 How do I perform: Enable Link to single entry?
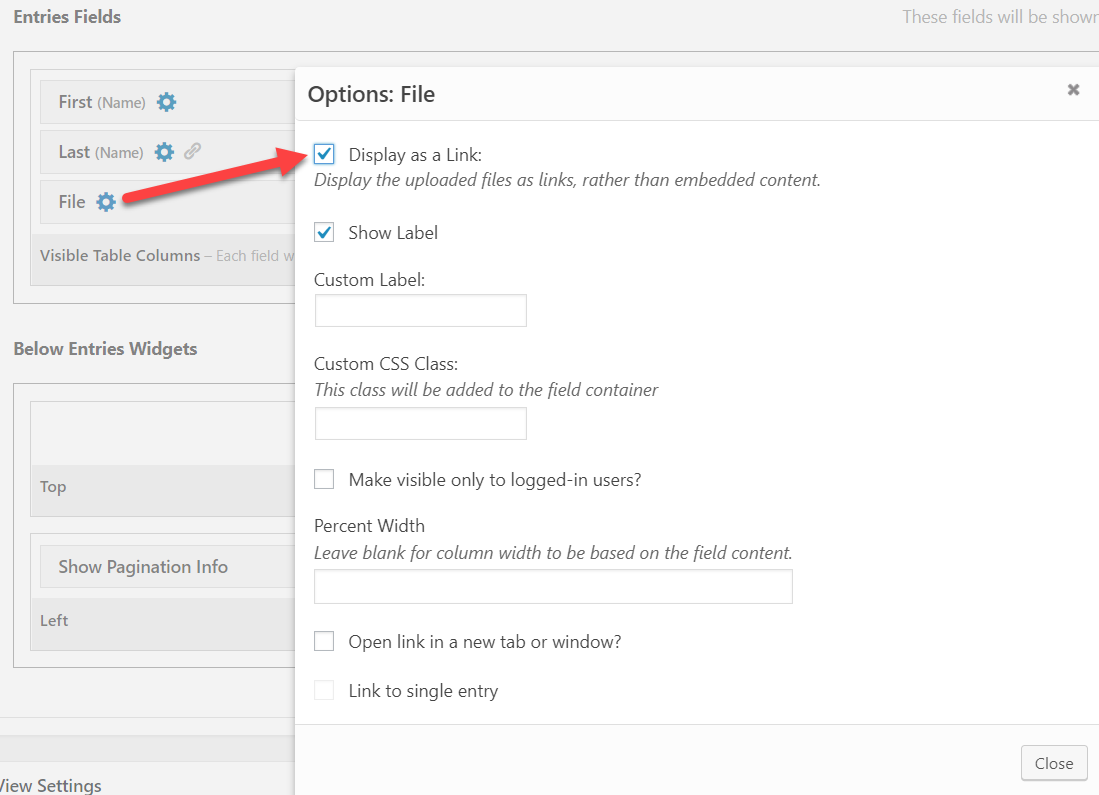pos(324,690)
